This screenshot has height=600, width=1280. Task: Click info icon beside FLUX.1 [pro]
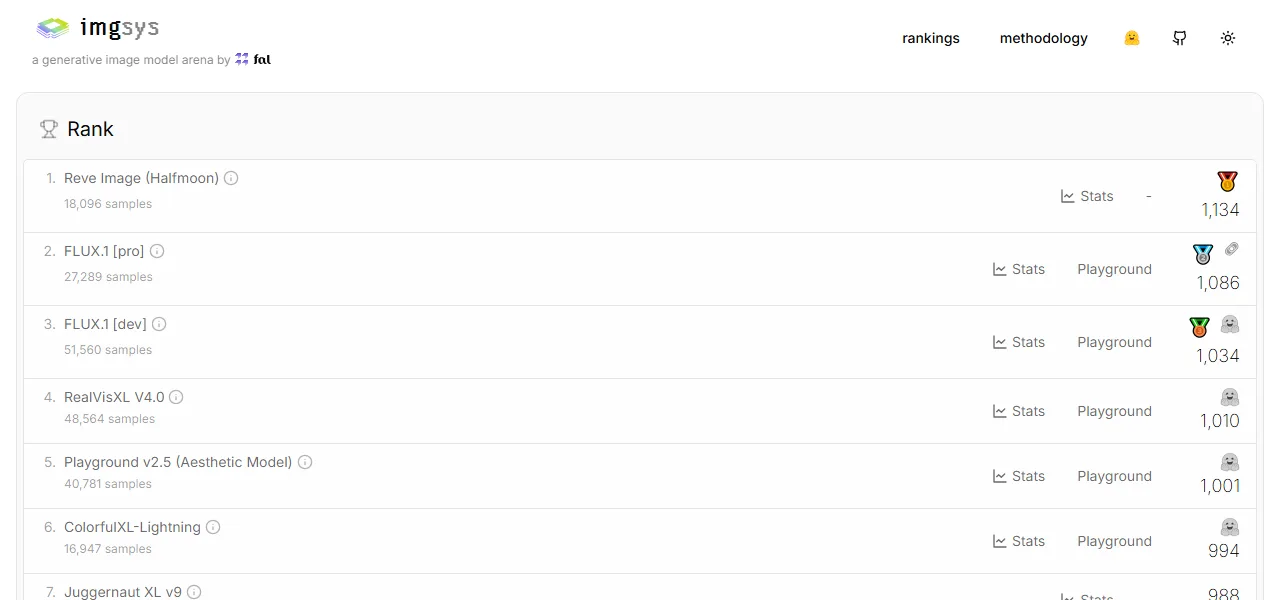coord(157,251)
